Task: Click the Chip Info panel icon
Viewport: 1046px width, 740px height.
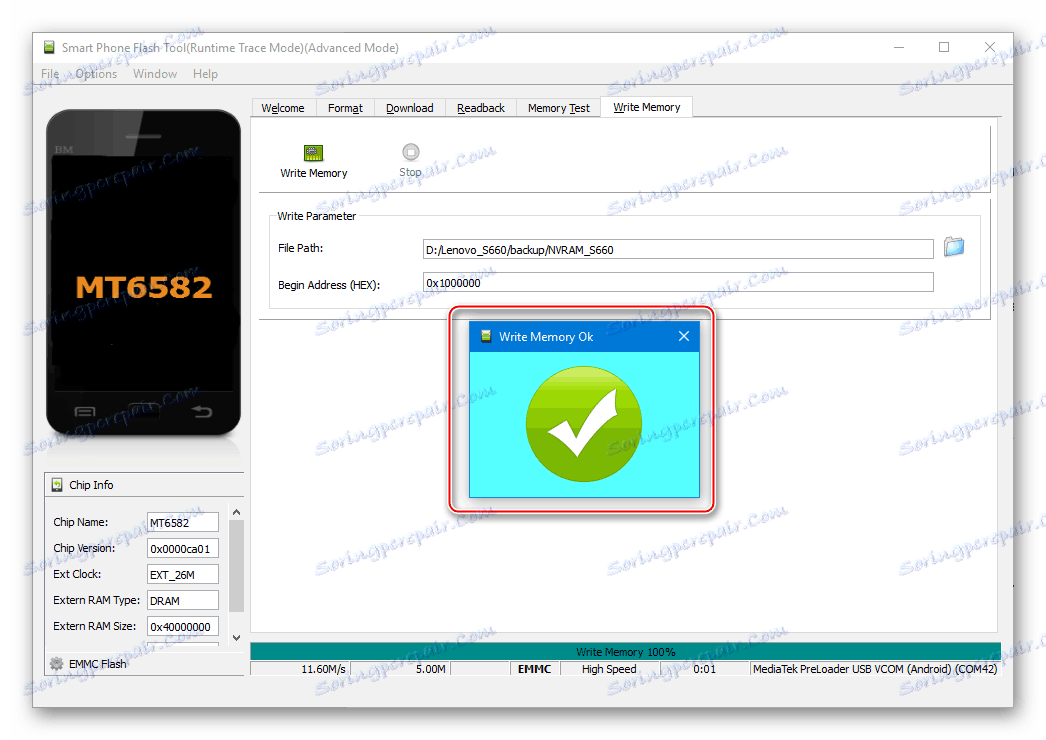Action: point(57,484)
